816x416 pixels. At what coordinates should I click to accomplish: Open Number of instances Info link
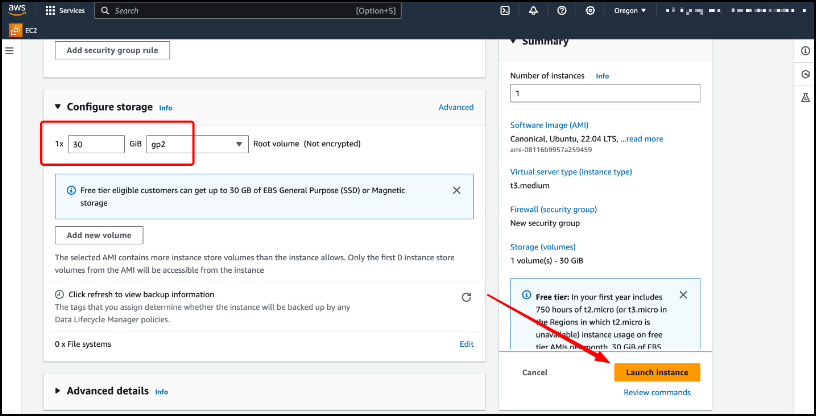(x=602, y=76)
